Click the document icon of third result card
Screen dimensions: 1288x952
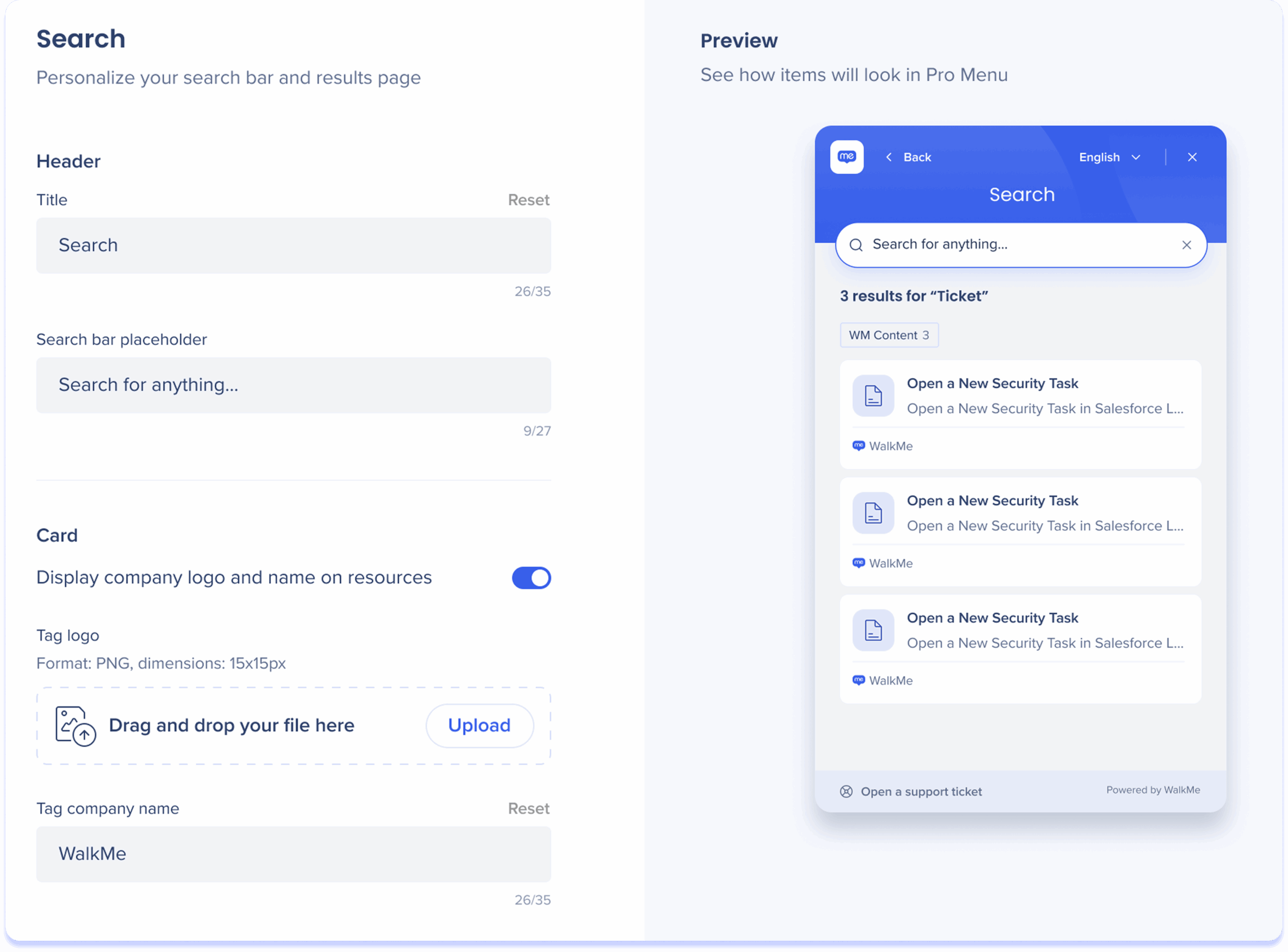pos(873,630)
